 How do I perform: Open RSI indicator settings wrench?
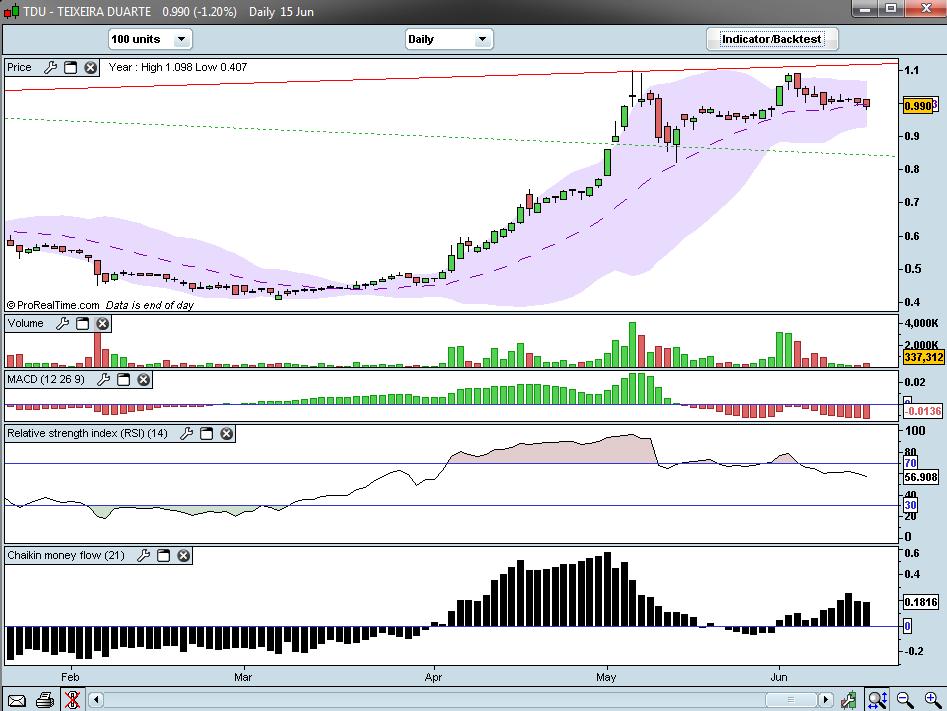click(187, 433)
